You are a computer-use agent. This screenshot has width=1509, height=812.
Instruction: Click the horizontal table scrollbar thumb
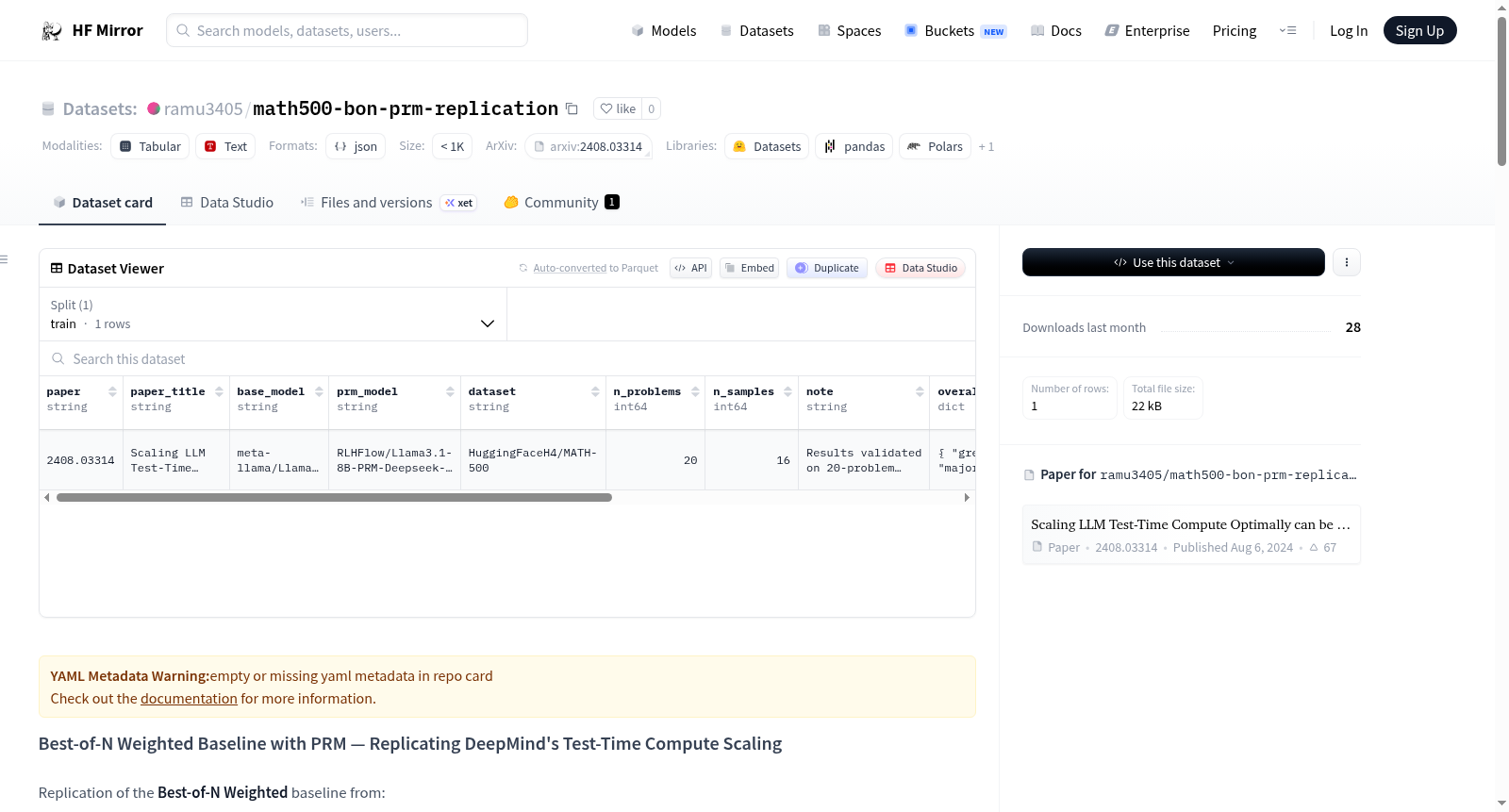pyautogui.click(x=334, y=497)
